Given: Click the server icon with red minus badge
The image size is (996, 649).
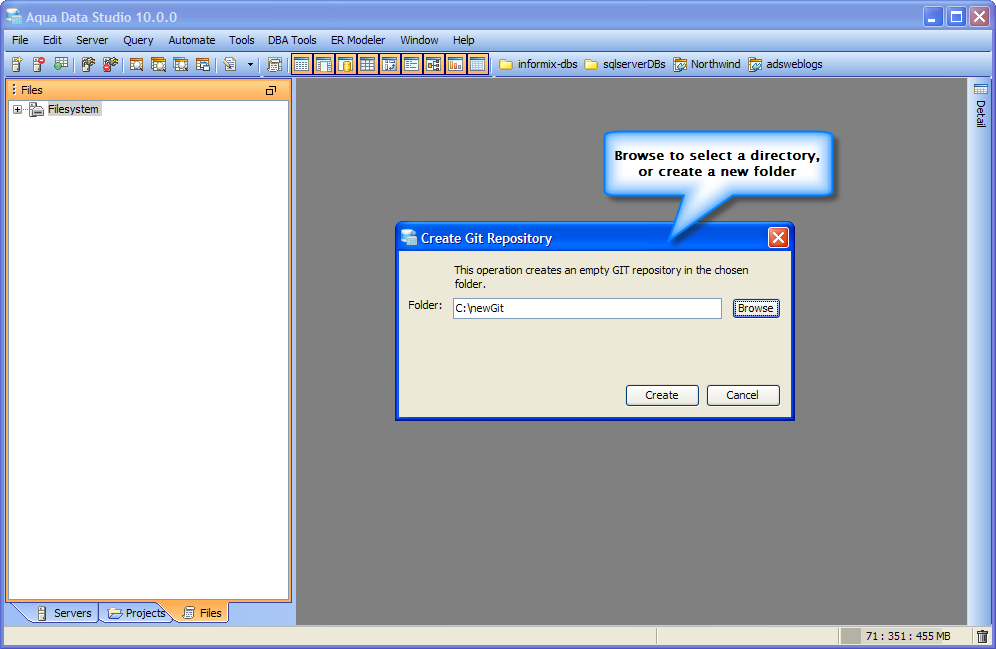Looking at the screenshot, I should (x=39, y=64).
